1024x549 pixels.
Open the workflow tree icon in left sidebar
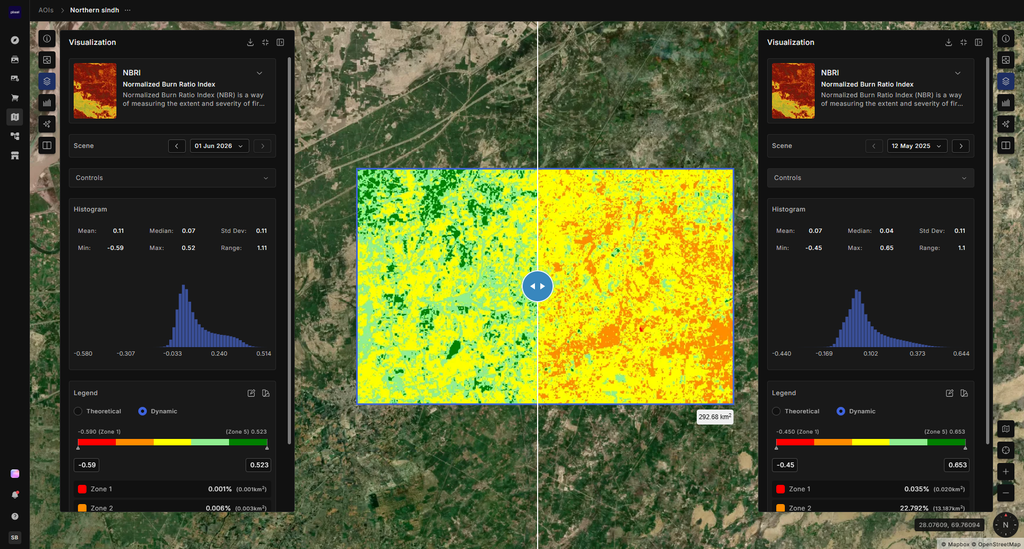tap(14, 136)
